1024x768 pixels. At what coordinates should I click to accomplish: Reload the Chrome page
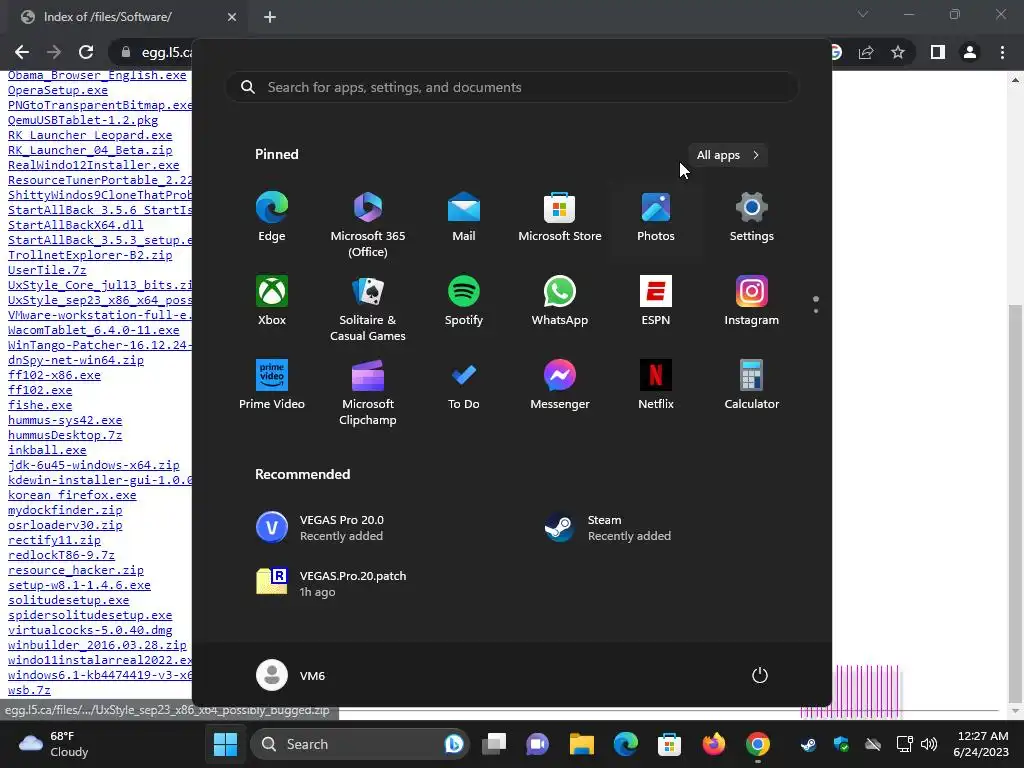coord(86,52)
